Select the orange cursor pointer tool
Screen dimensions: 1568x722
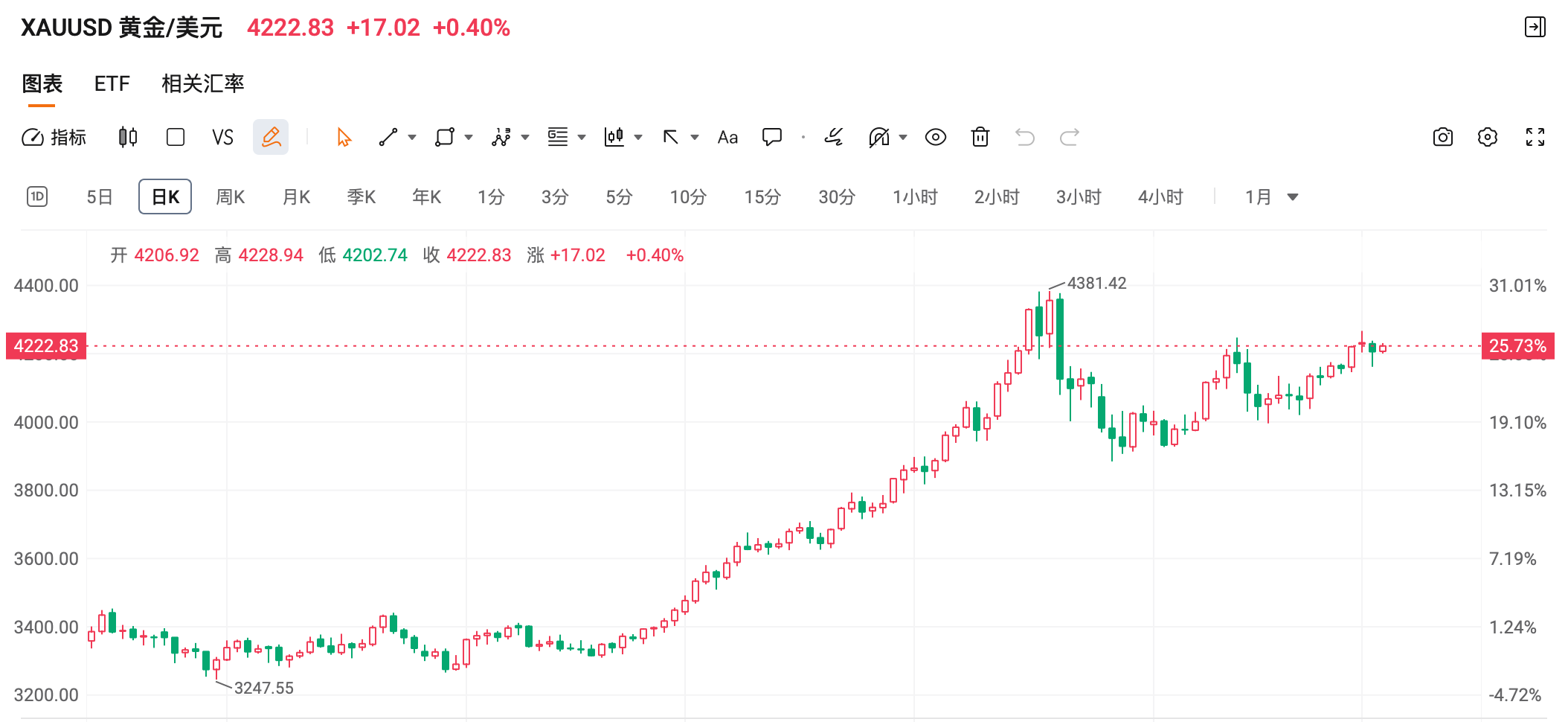(344, 137)
